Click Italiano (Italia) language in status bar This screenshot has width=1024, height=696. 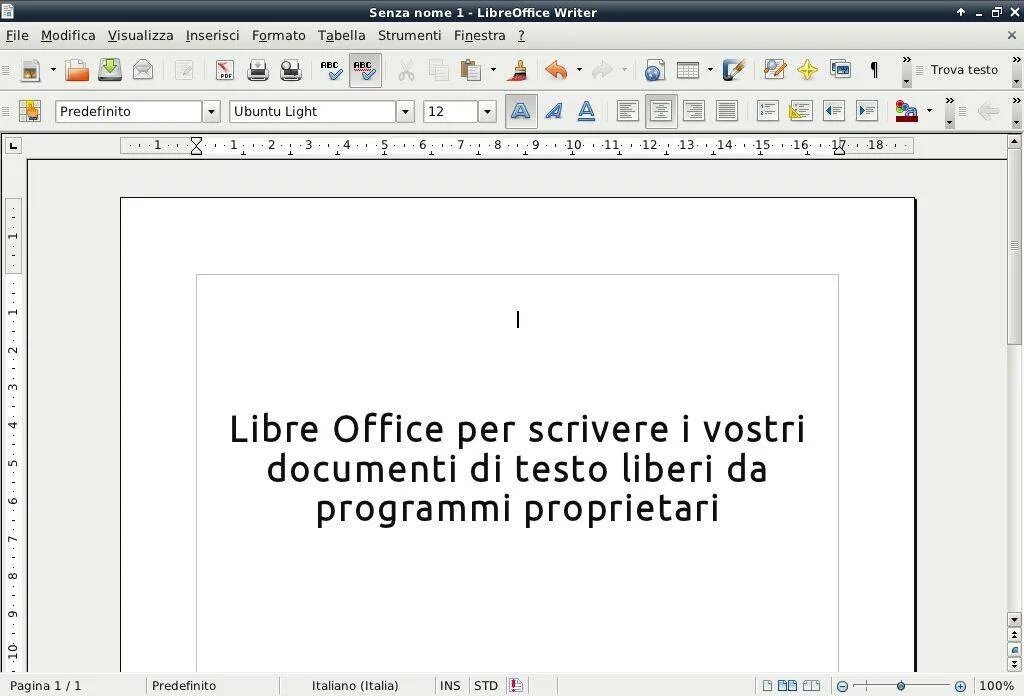click(355, 686)
